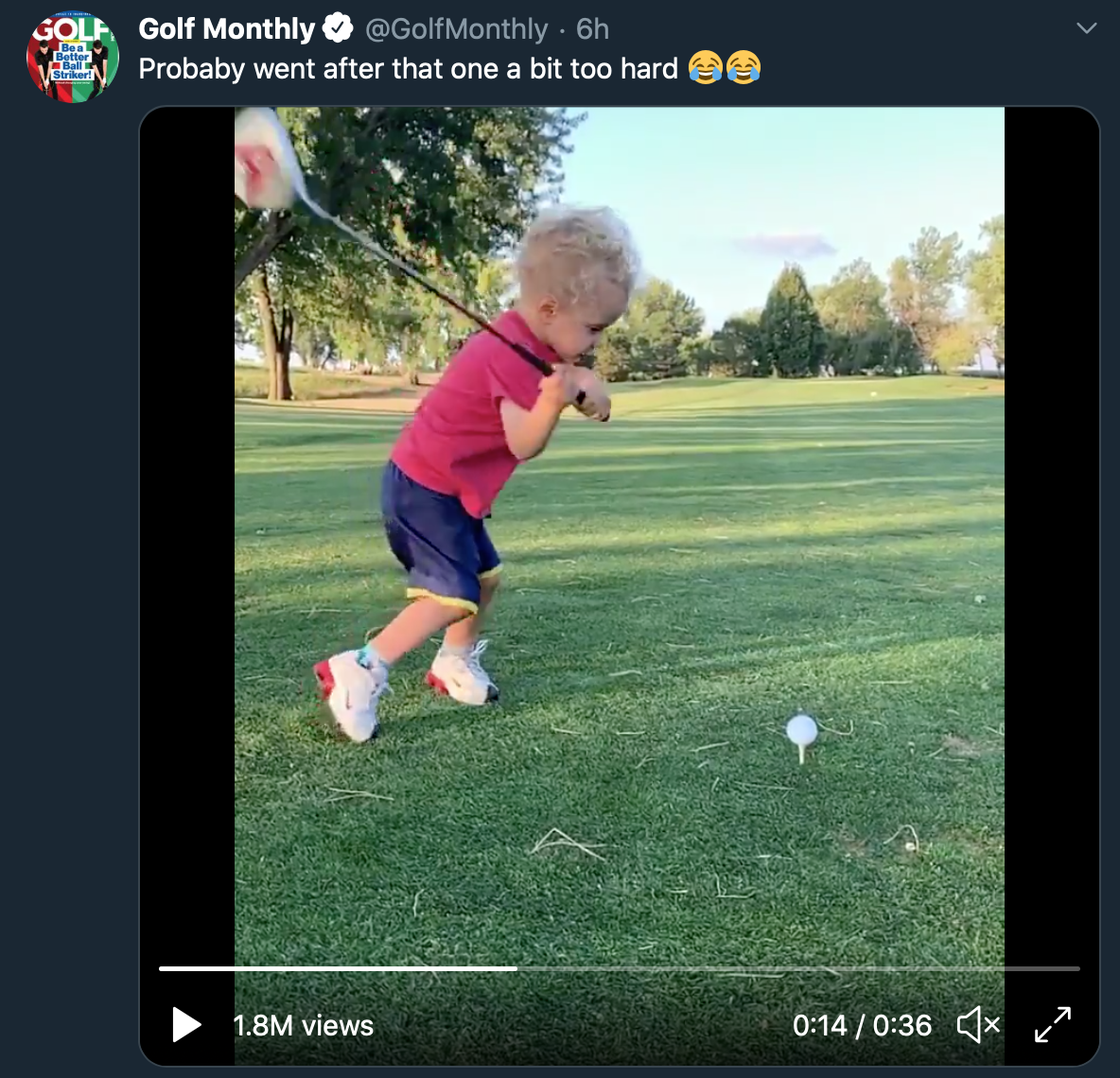This screenshot has height=1078, width=1120.
Task: Expand video to fullscreen
Action: (x=1053, y=1025)
